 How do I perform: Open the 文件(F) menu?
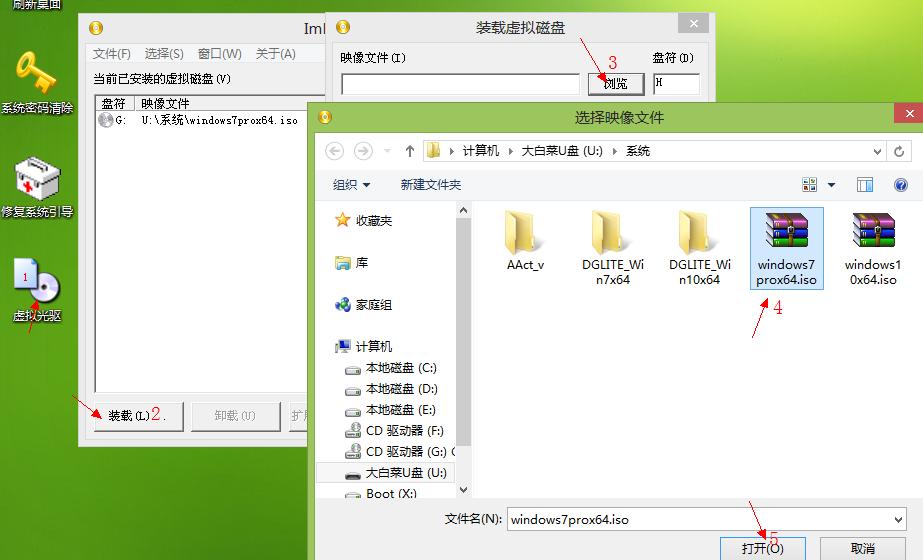tap(111, 54)
